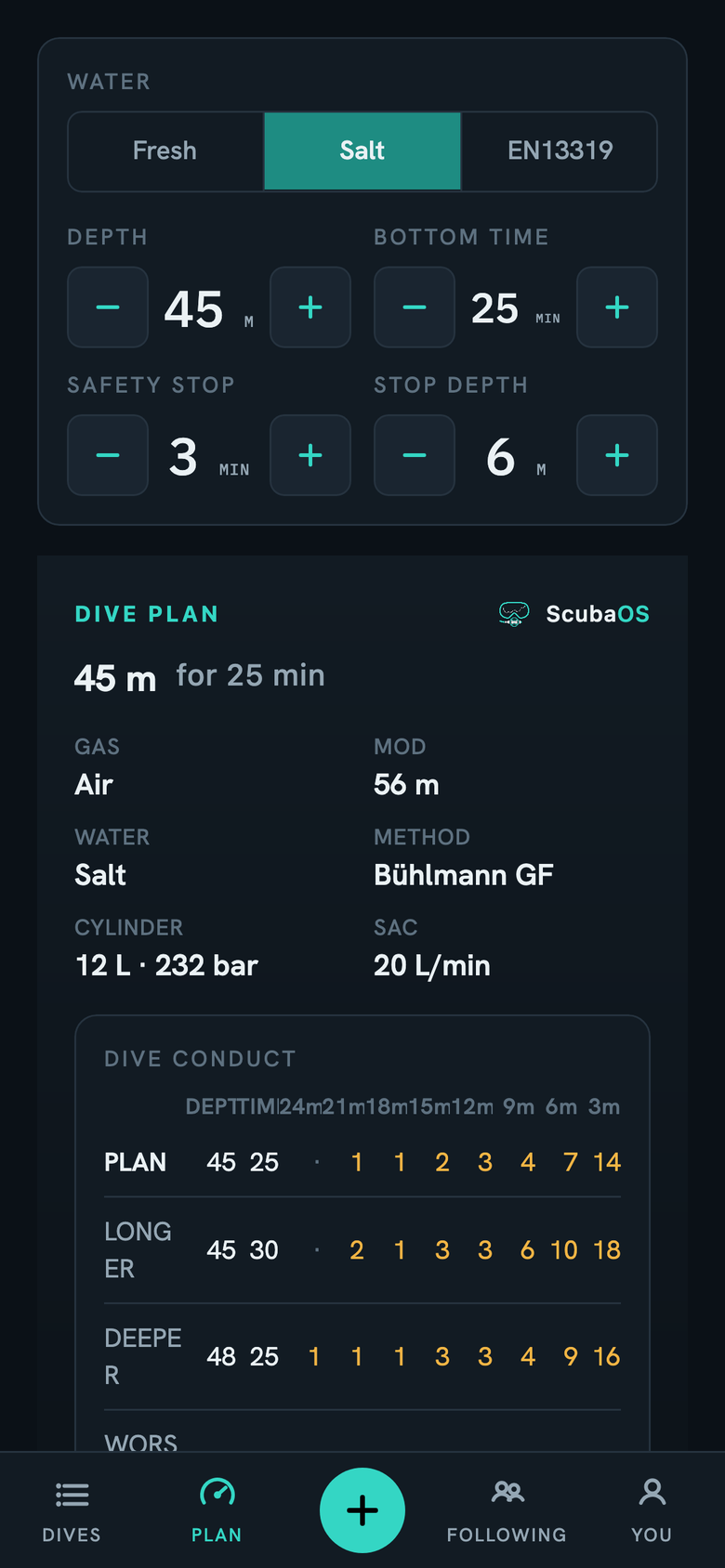Switch to the Plan tab
Screen dimensions: 725x1568
217,1510
